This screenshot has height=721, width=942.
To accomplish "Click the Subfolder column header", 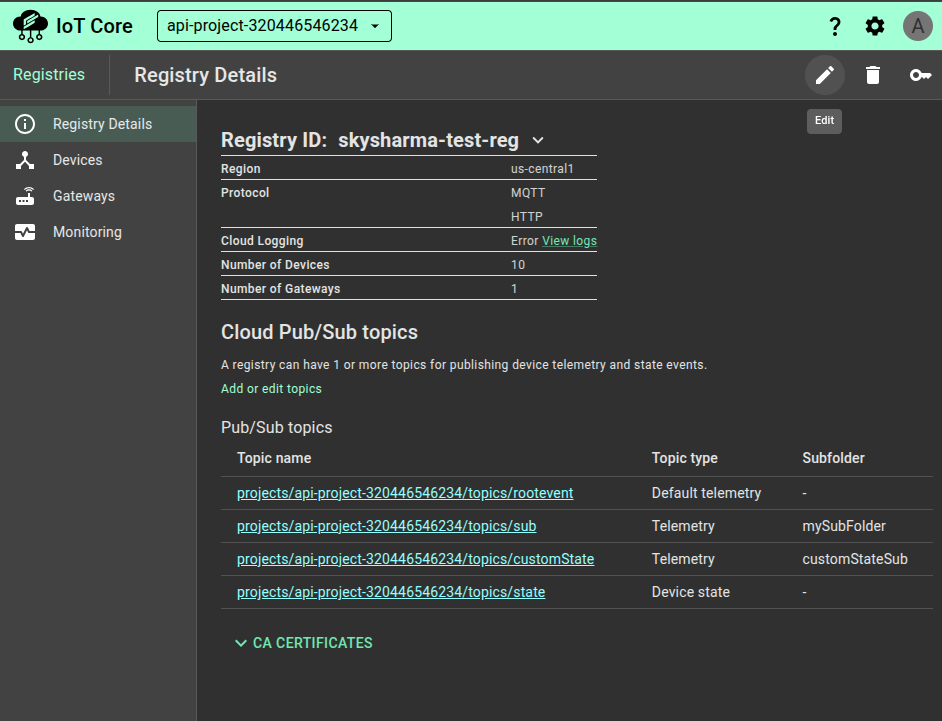I will point(833,458).
